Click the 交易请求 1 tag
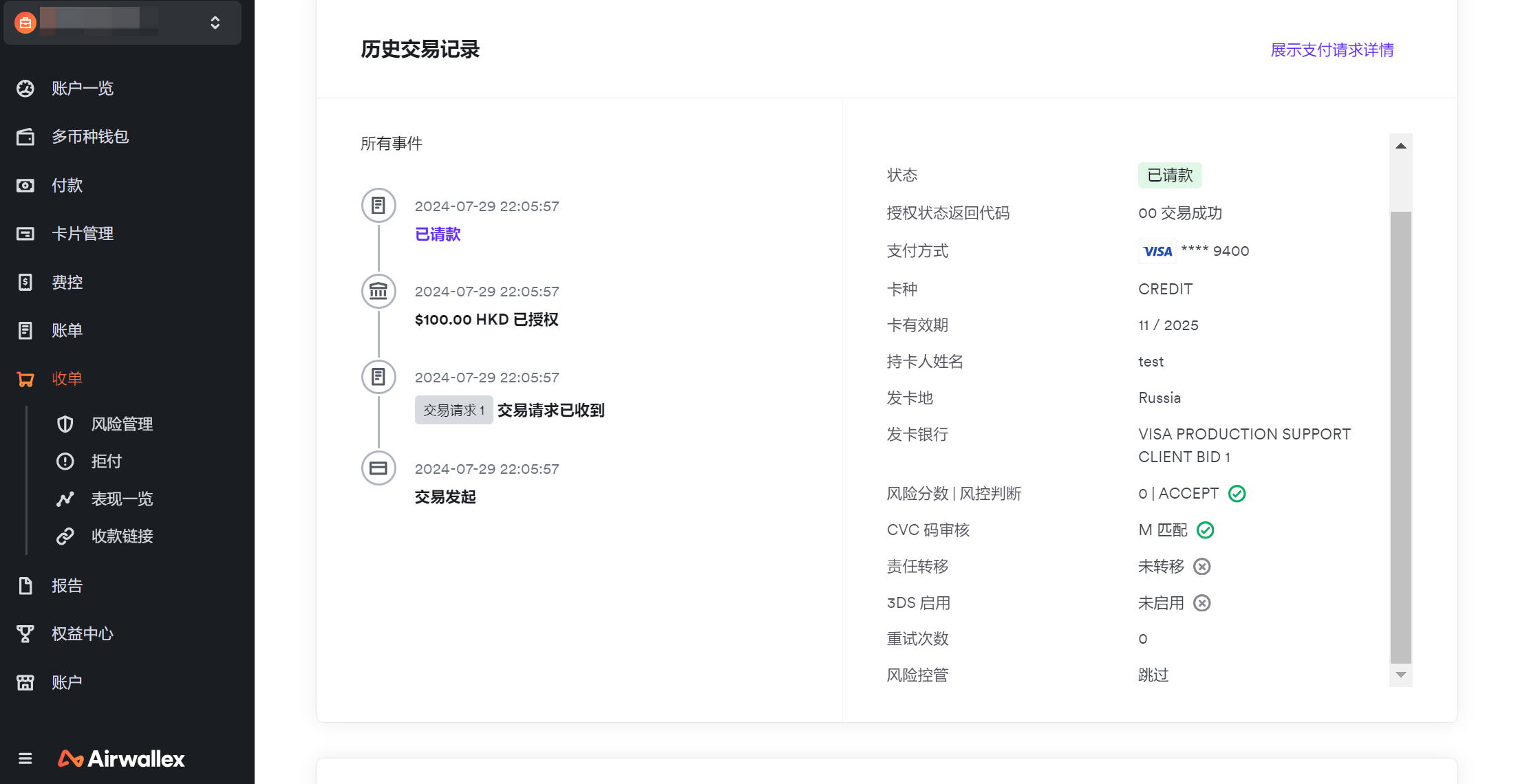The image size is (1518, 784). pyautogui.click(x=453, y=411)
